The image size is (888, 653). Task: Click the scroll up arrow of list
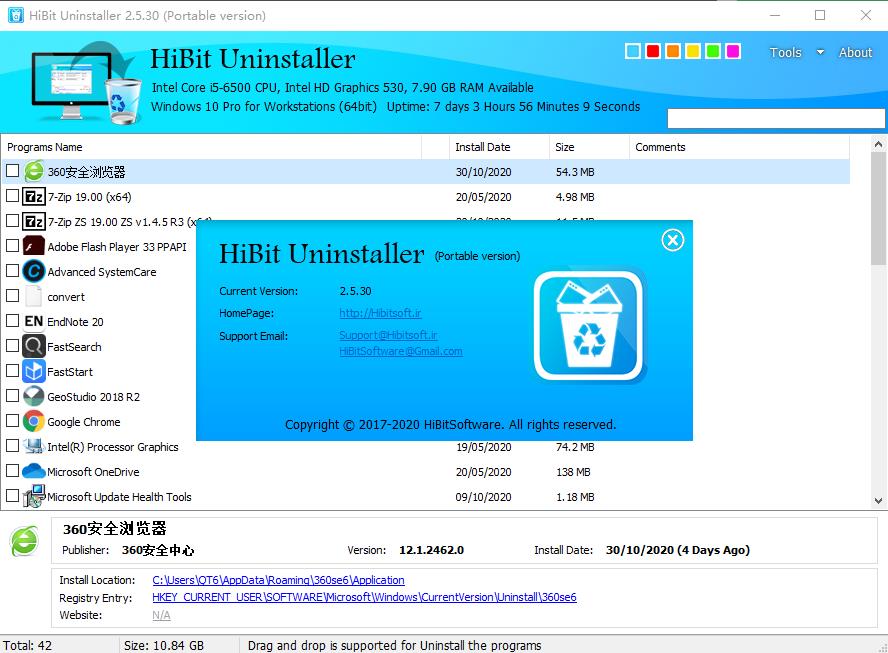[878, 144]
